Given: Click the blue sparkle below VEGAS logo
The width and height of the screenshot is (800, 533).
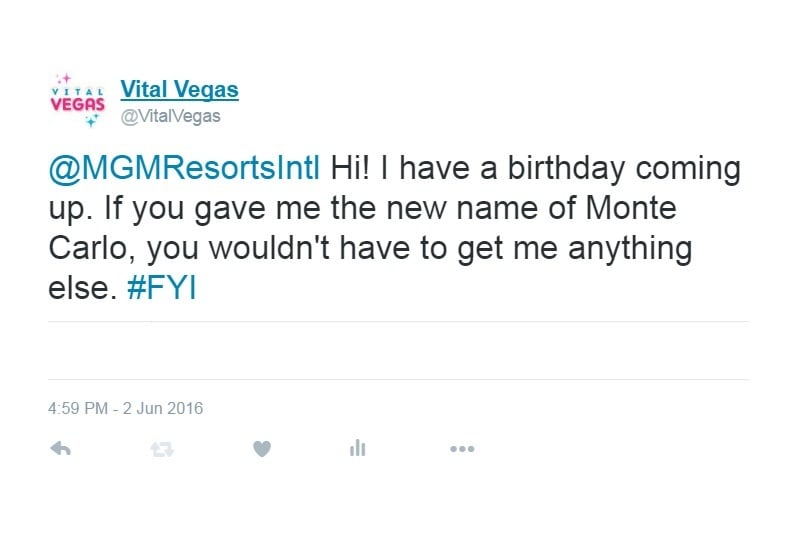Looking at the screenshot, I should pos(91,120).
